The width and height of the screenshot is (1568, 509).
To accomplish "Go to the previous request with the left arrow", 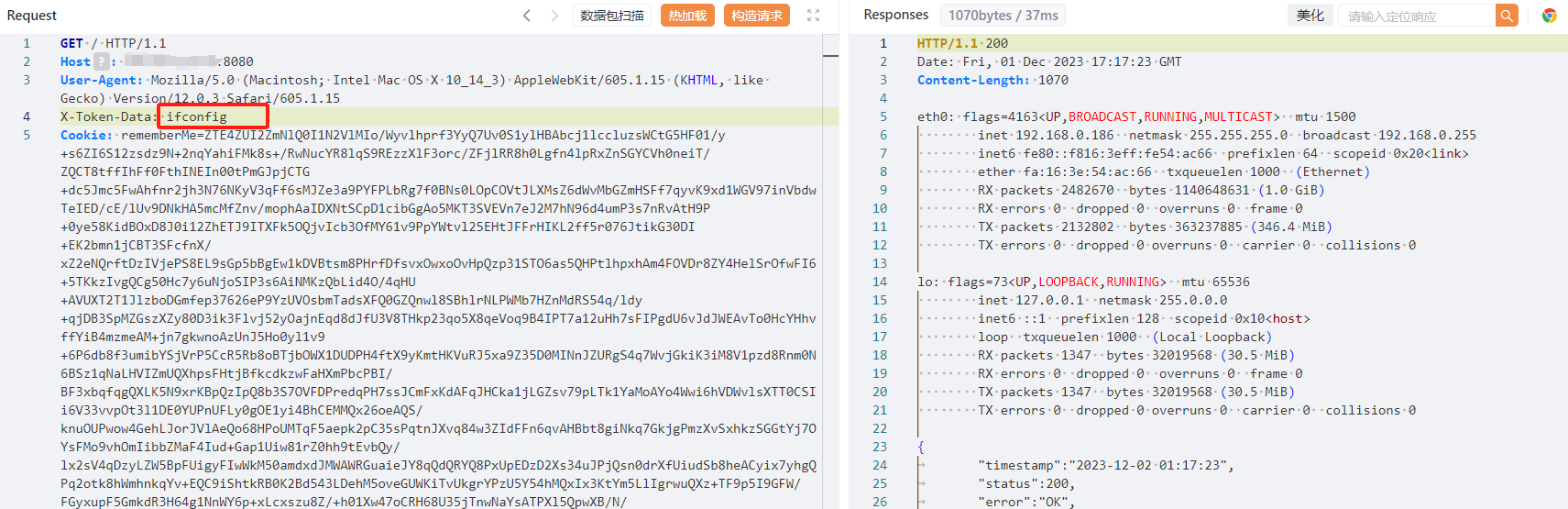I will (x=526, y=16).
